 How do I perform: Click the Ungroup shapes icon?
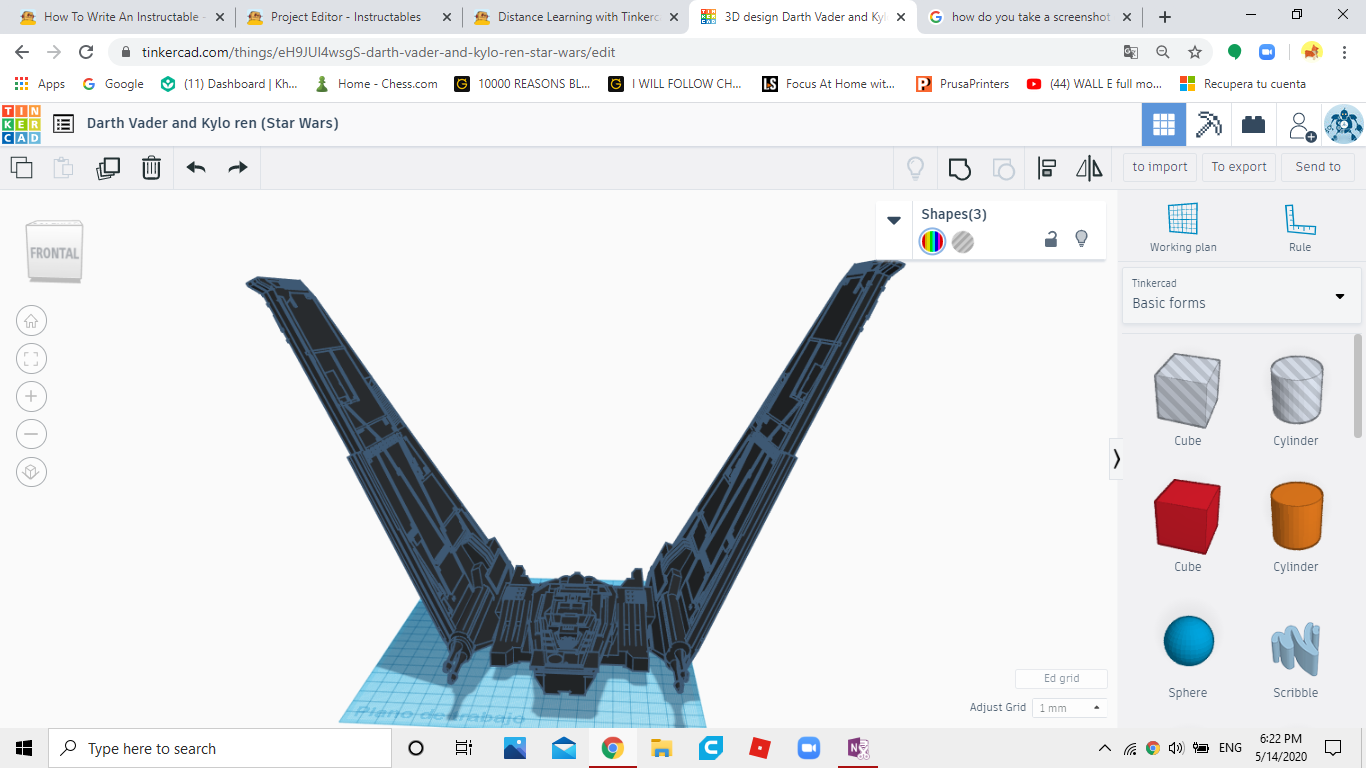point(1003,168)
